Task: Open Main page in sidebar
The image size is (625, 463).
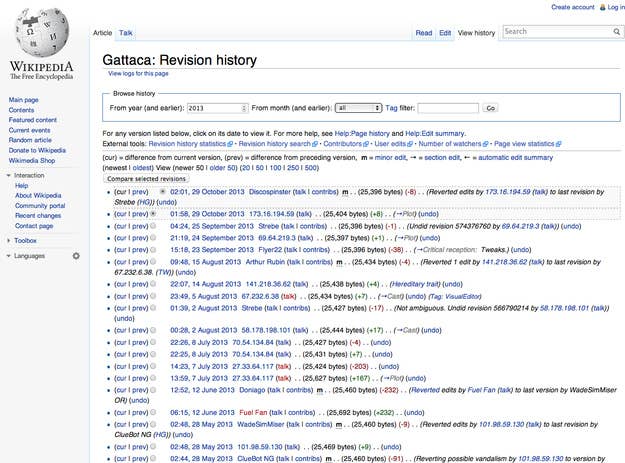Action: (x=24, y=100)
